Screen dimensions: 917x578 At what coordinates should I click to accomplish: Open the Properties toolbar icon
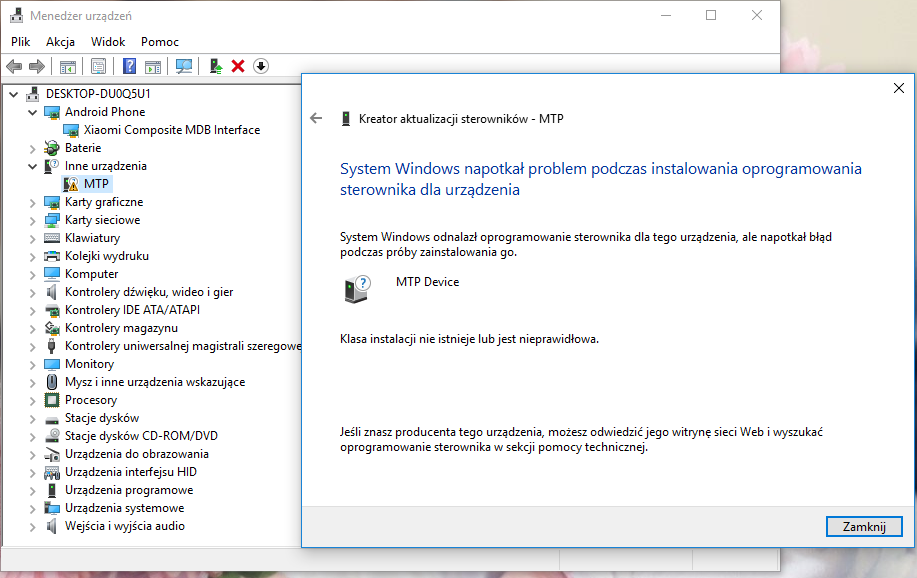point(99,66)
